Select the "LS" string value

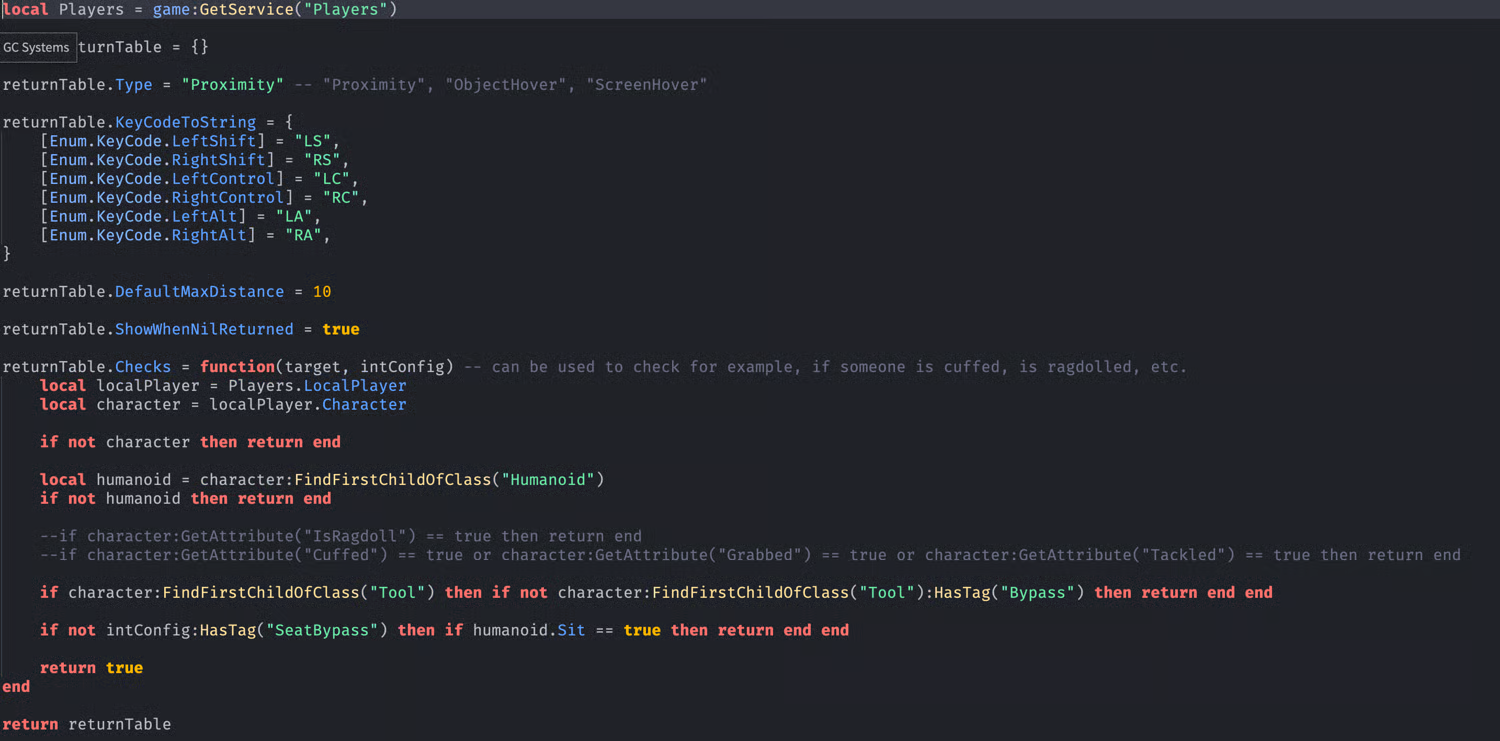coord(313,141)
